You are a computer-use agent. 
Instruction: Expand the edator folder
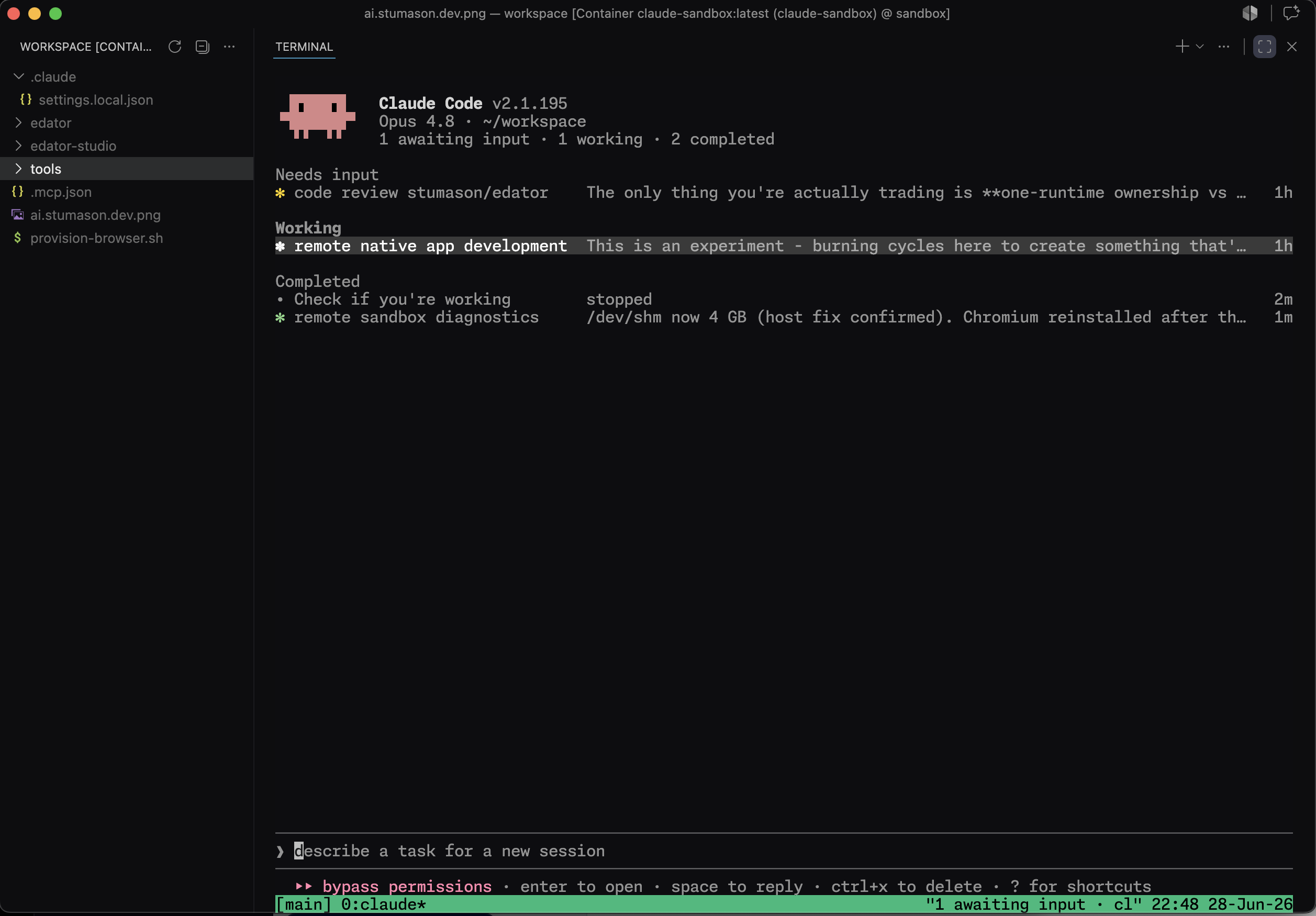(x=127, y=122)
